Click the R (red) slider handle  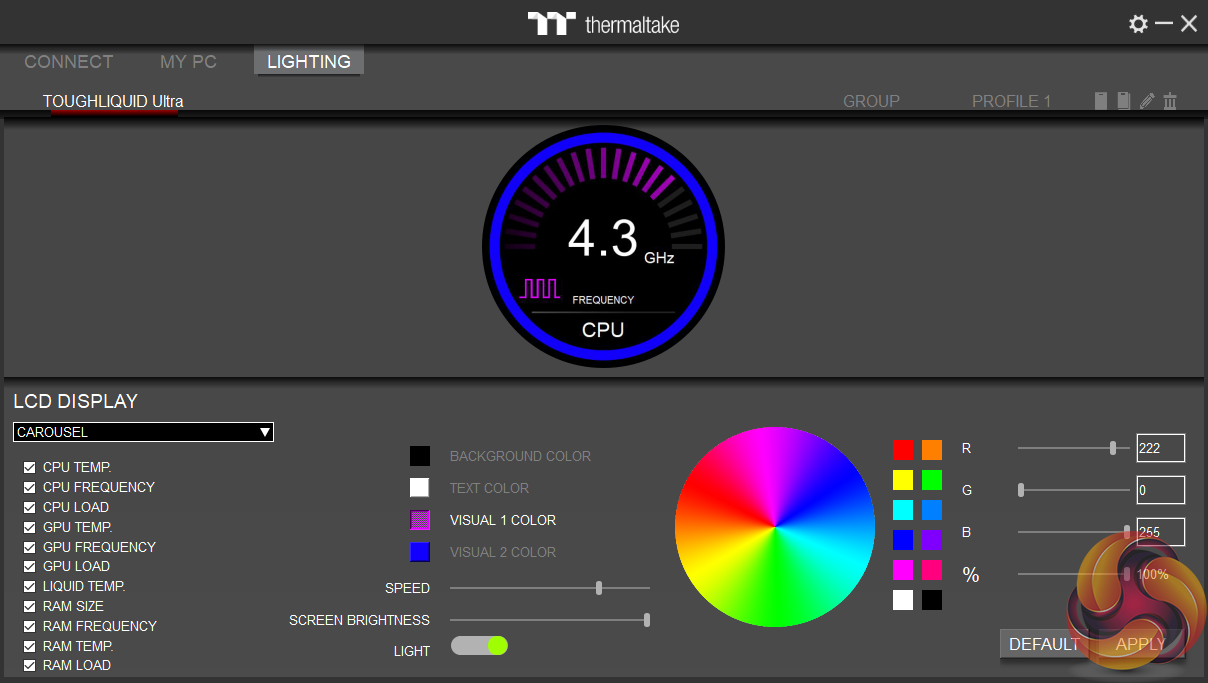tap(1113, 448)
